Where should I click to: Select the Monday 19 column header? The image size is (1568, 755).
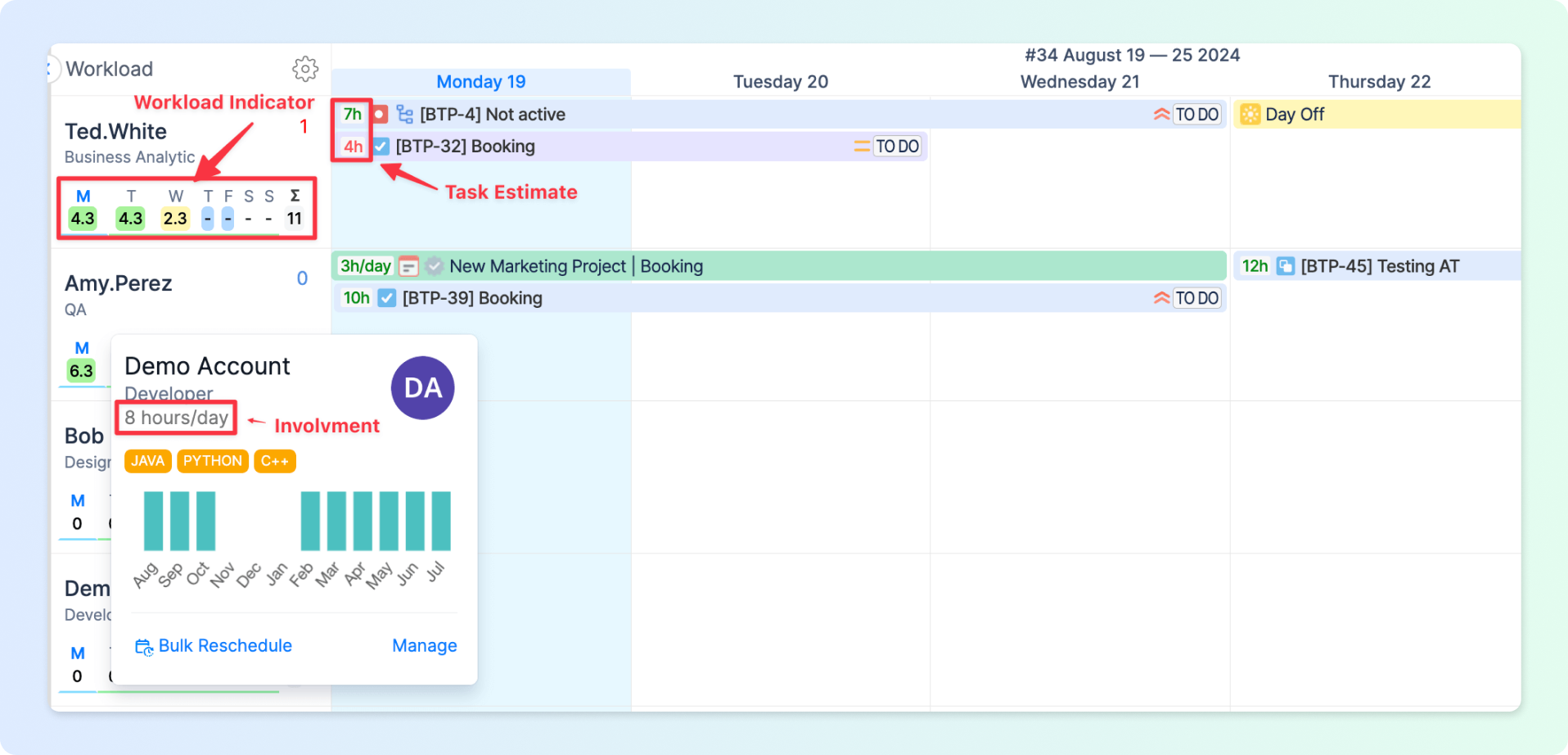(480, 82)
